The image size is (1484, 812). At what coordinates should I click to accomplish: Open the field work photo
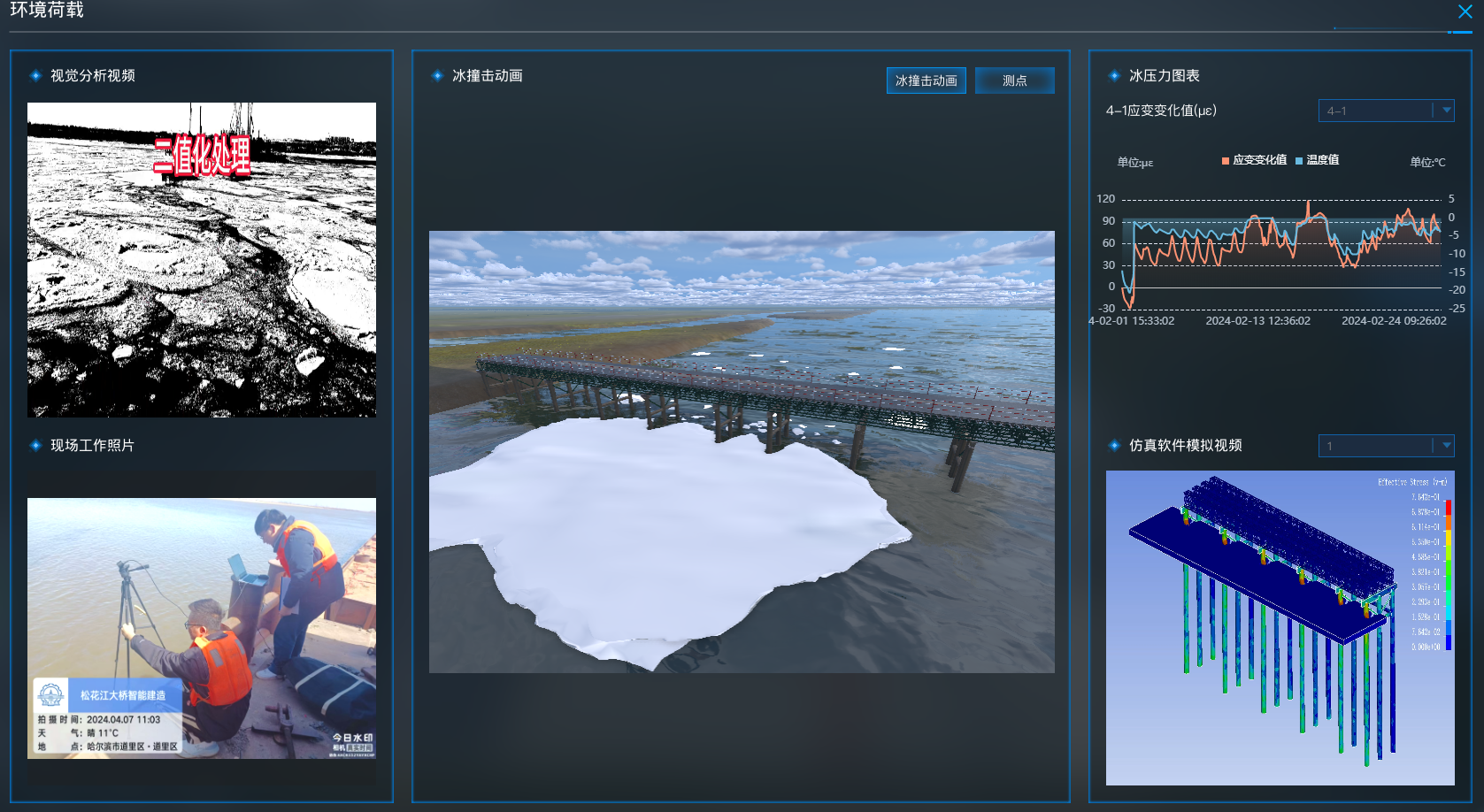pos(202,628)
